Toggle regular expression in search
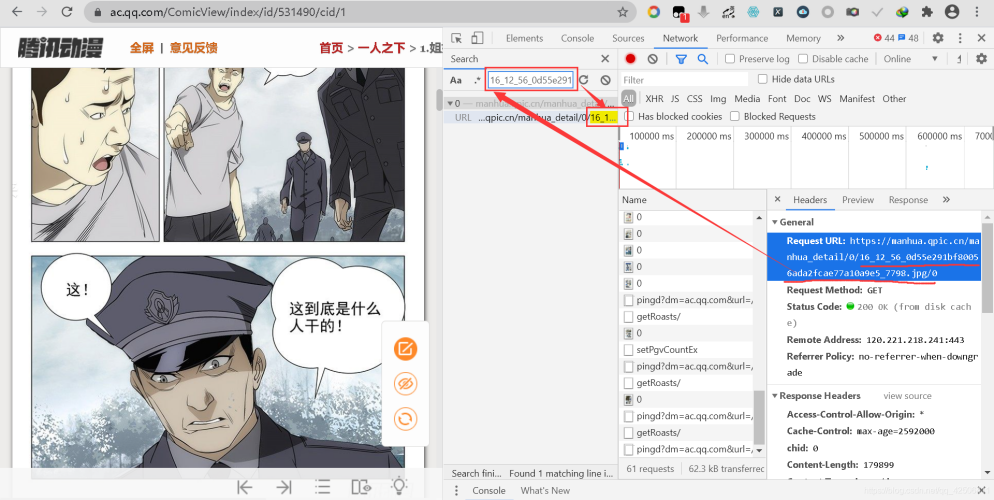 click(x=477, y=80)
